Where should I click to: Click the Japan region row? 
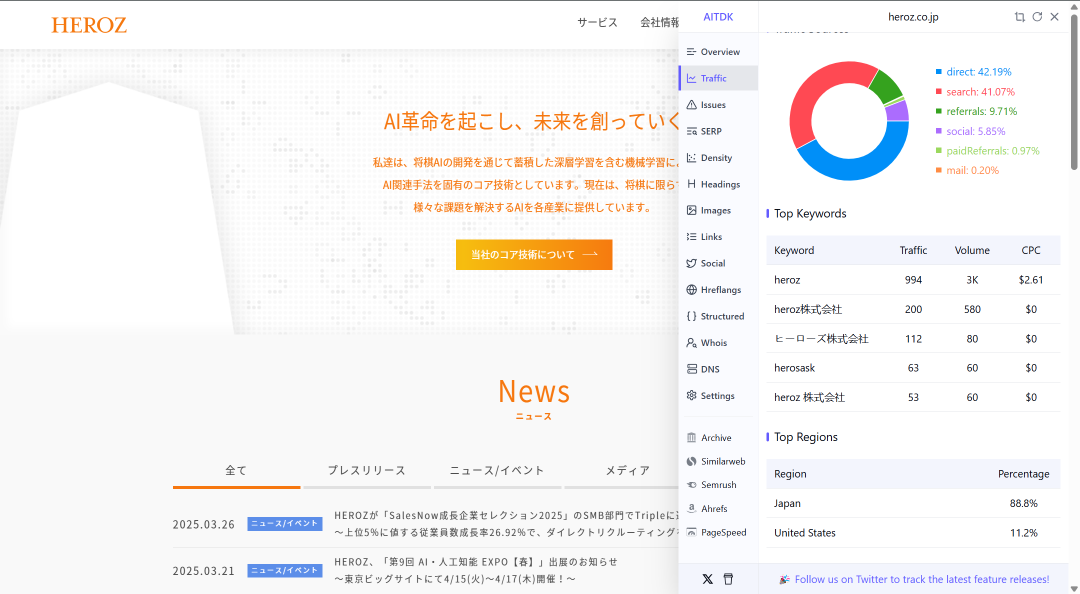pyautogui.click(x=913, y=504)
